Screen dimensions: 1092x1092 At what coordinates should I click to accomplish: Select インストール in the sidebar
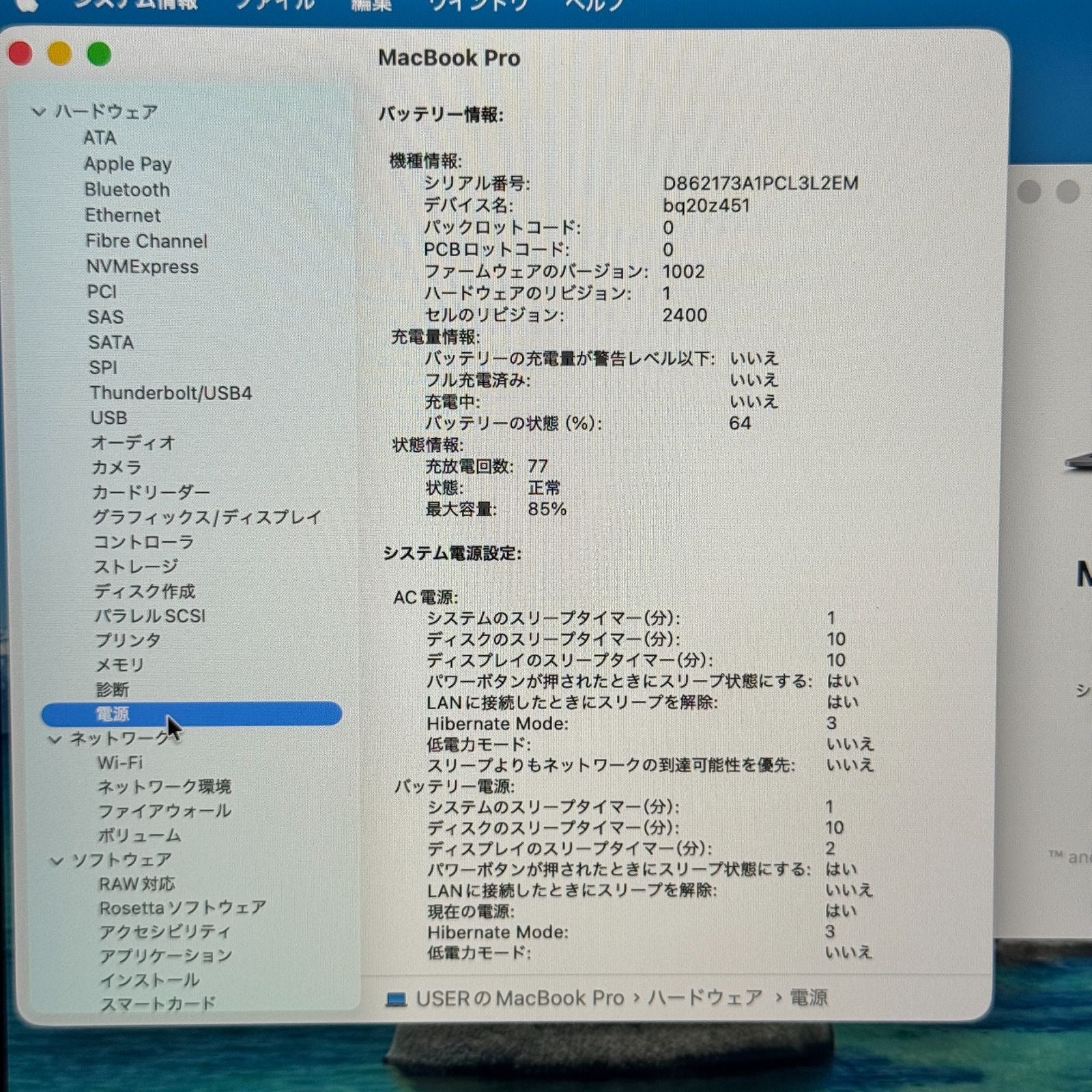149,981
